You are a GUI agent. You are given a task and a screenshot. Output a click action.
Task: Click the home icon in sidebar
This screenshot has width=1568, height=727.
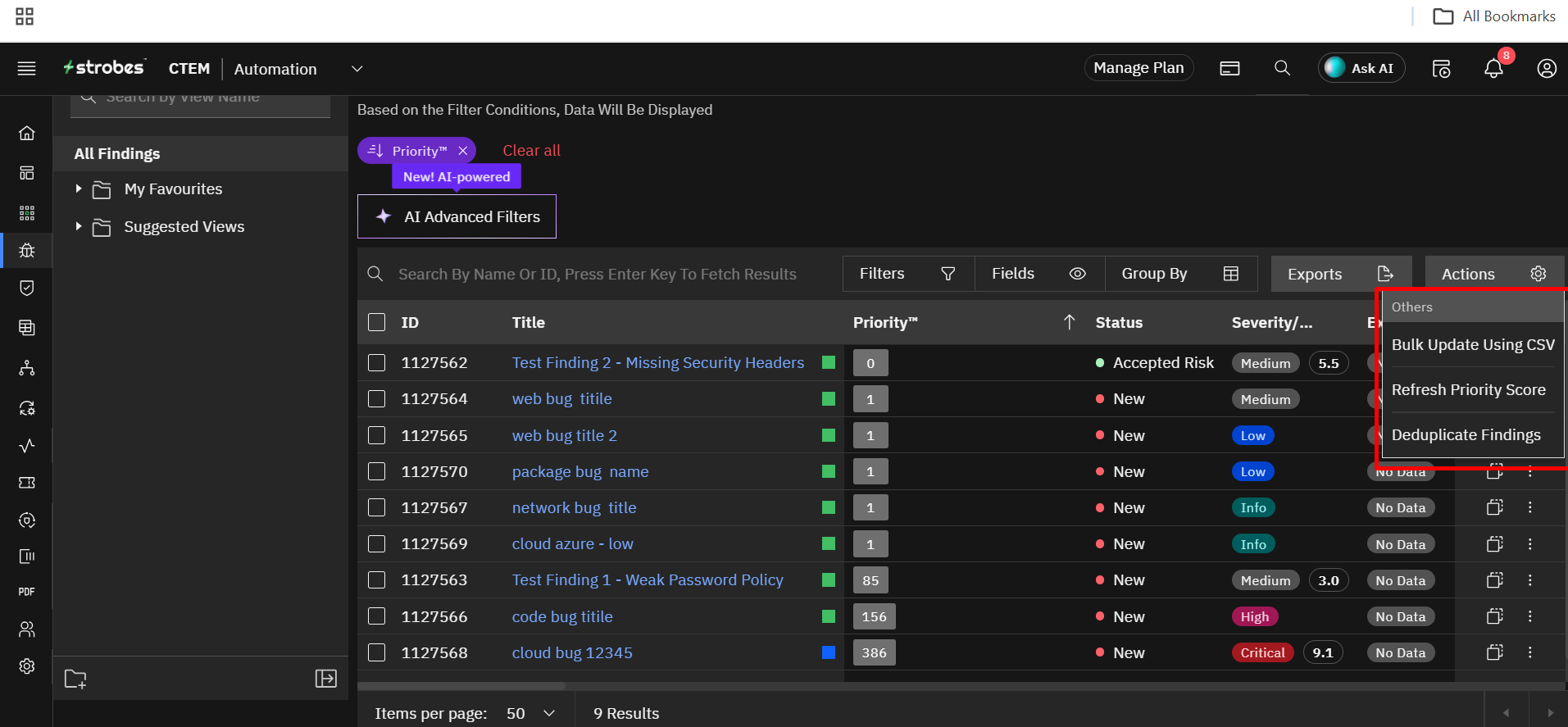(x=27, y=133)
